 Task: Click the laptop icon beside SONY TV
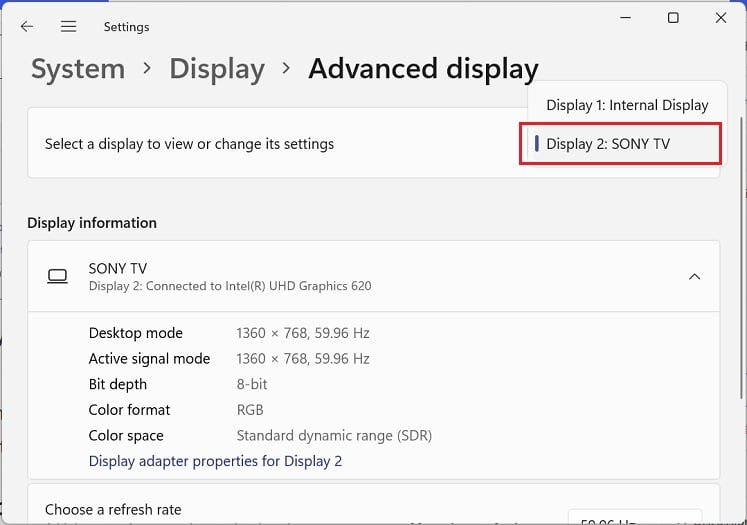(x=57, y=276)
